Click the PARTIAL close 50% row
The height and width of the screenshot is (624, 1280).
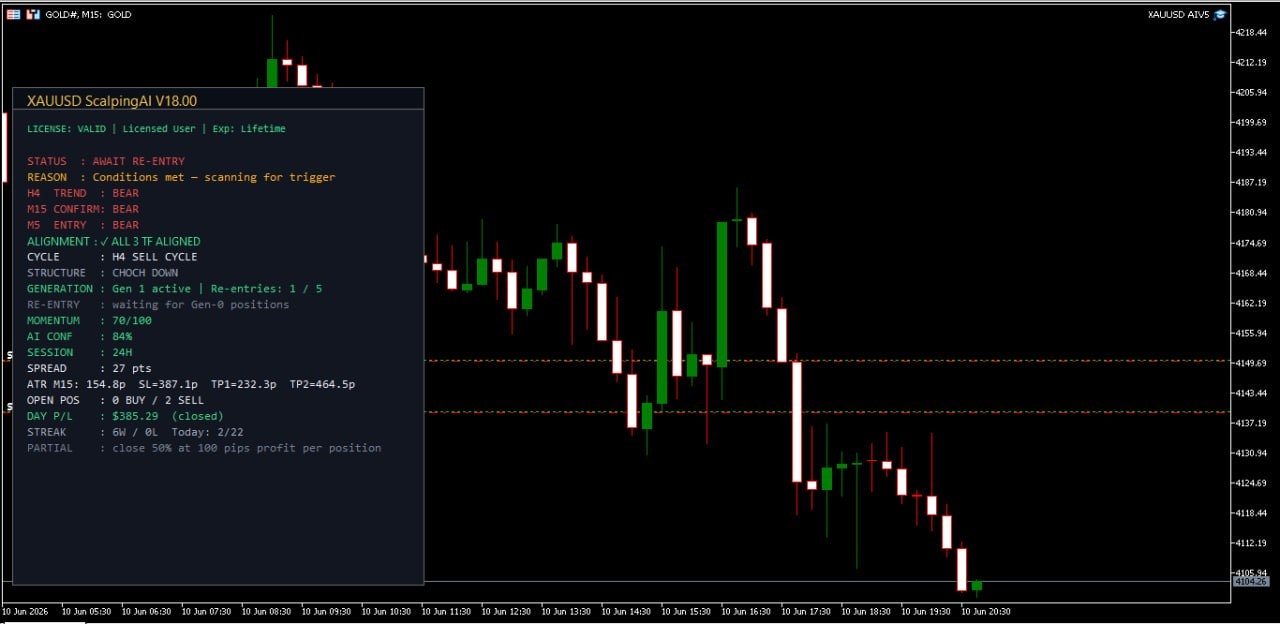tap(204, 448)
